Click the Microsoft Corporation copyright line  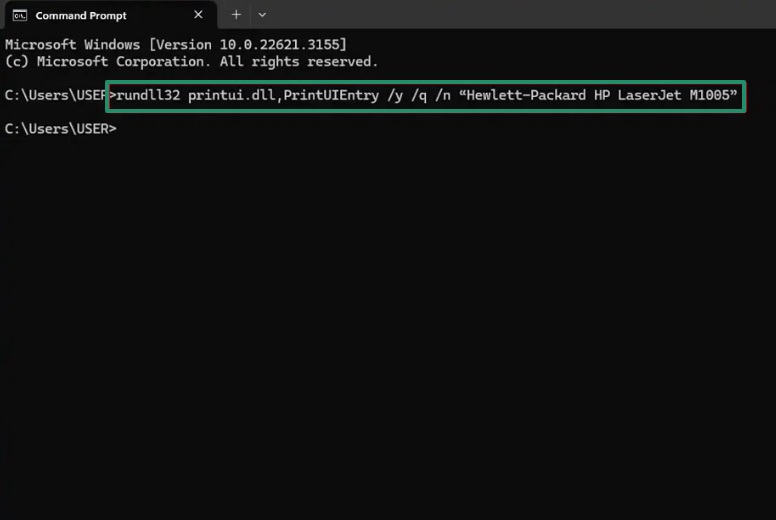(x=190, y=61)
